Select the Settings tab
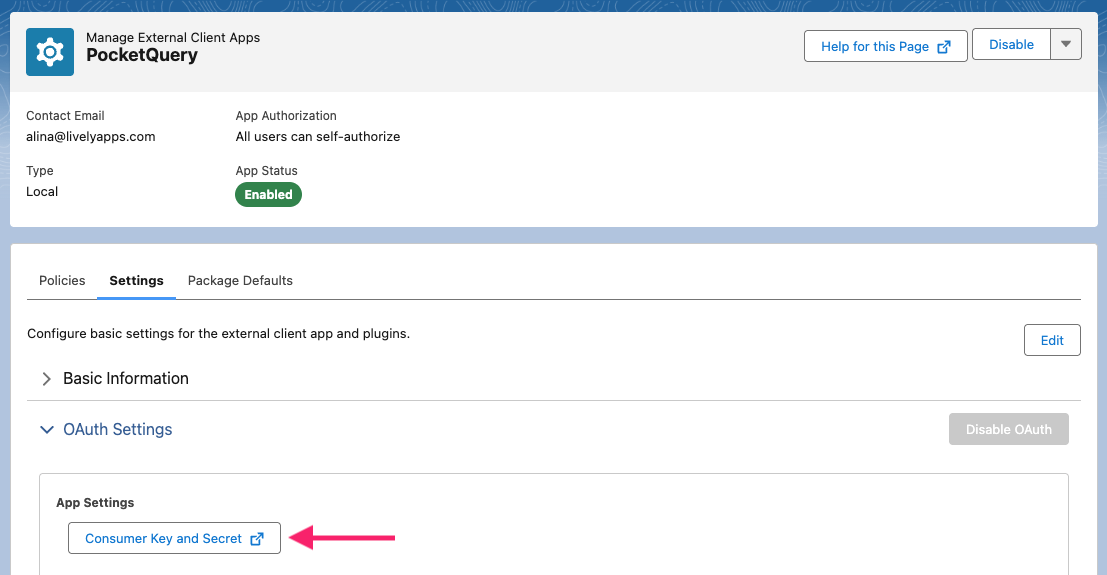This screenshot has width=1107, height=575. 136,280
